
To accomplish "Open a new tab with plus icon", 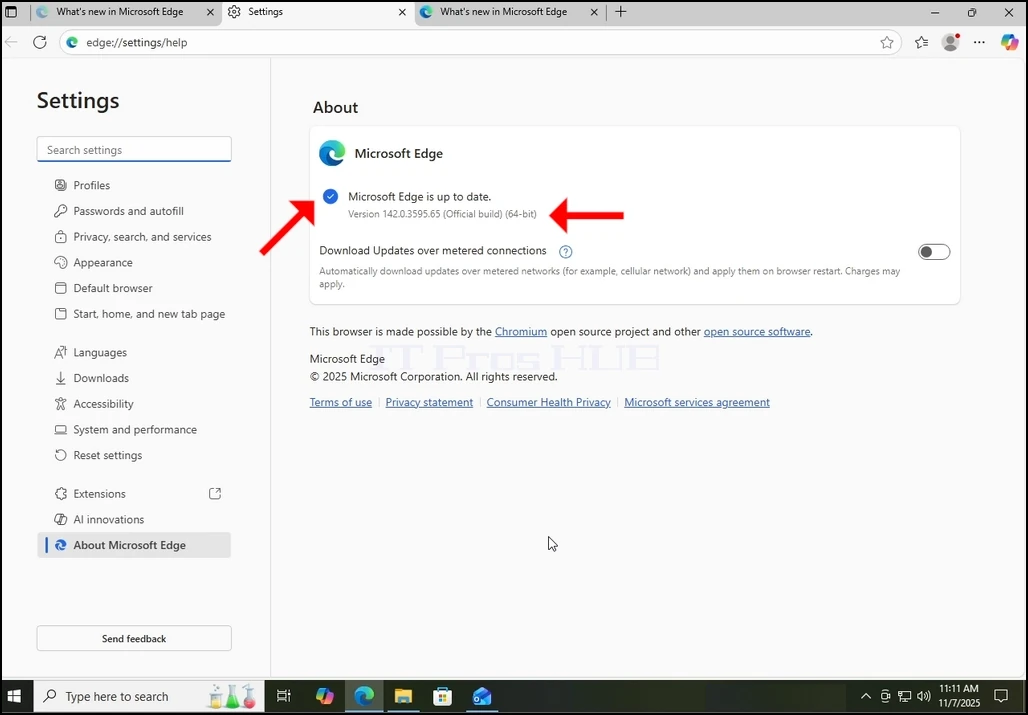I will click(x=620, y=12).
